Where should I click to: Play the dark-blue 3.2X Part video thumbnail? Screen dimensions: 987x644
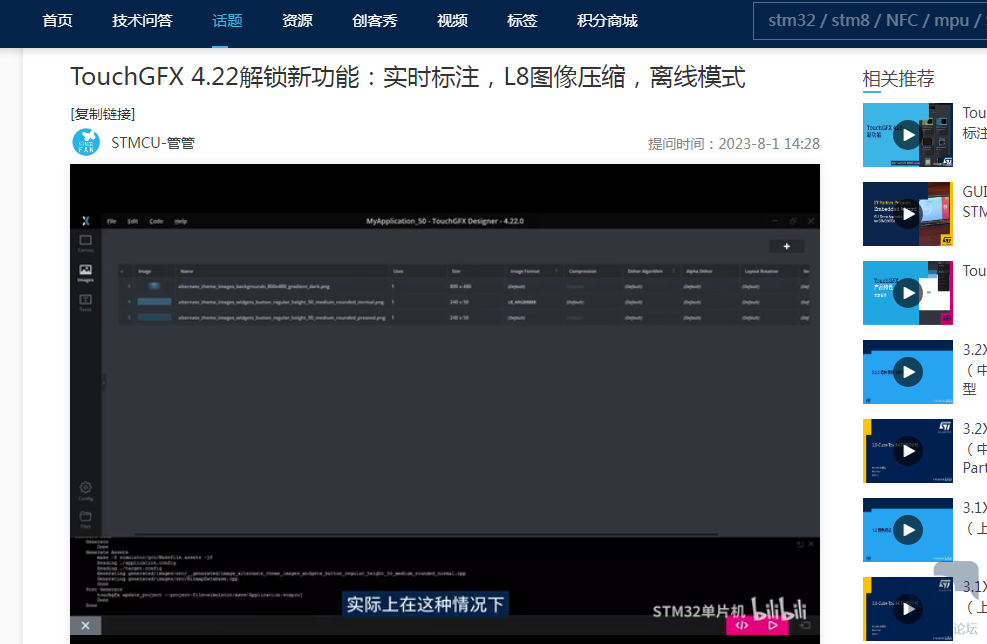coord(908,451)
